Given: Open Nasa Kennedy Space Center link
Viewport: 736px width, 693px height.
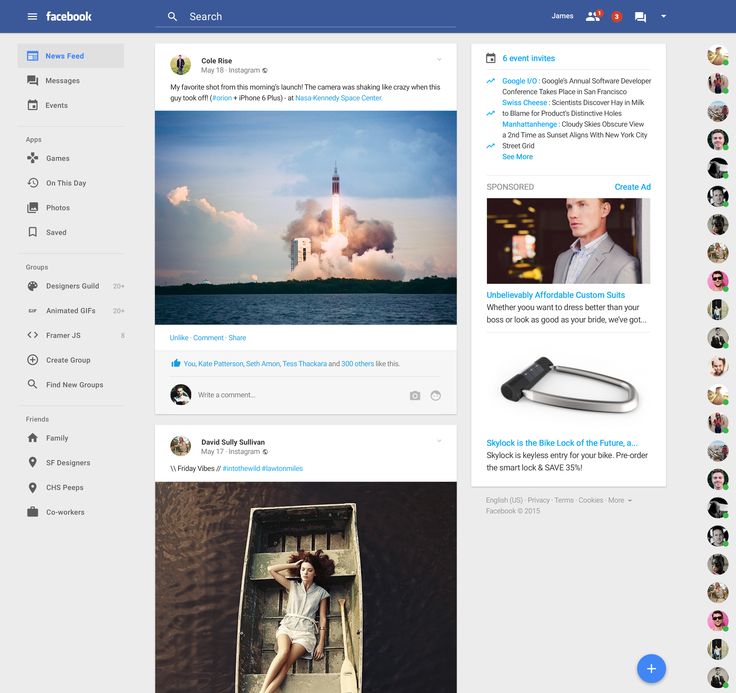Looking at the screenshot, I should click(x=338, y=98).
